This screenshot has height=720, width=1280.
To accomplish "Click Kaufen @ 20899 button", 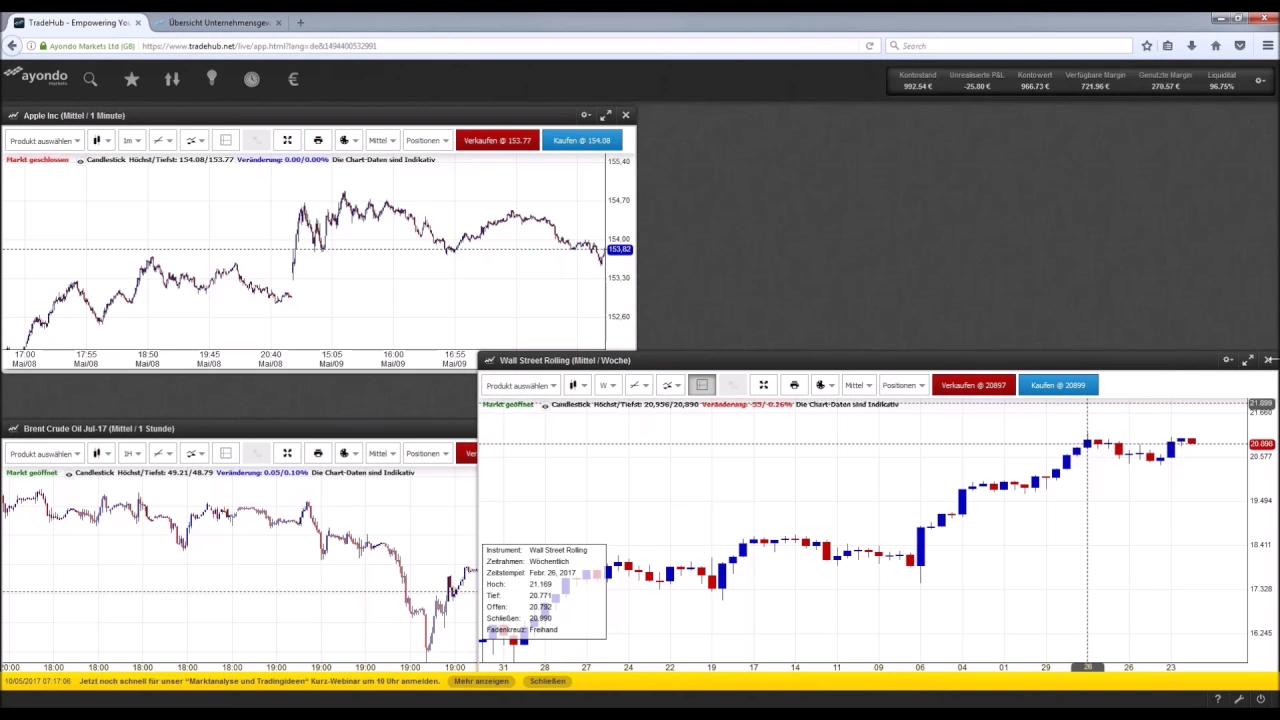I will (1058, 385).
